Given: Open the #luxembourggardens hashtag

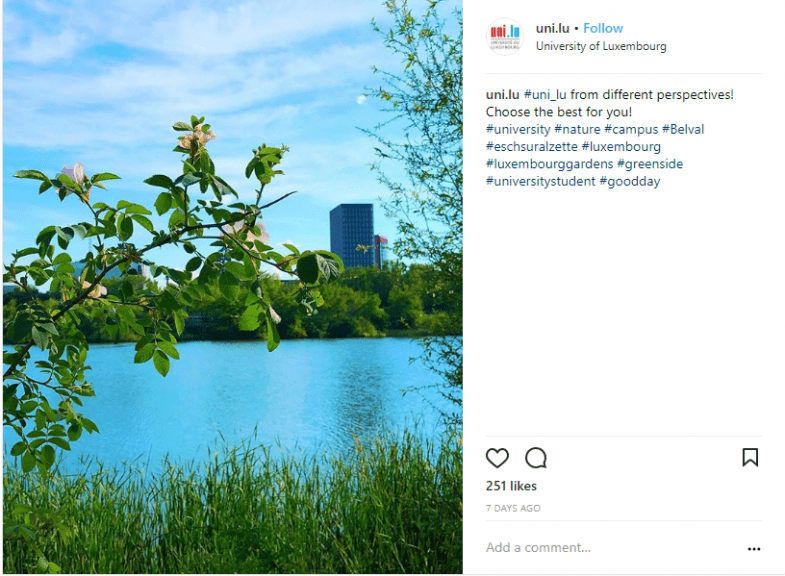Looking at the screenshot, I should (x=549, y=164).
